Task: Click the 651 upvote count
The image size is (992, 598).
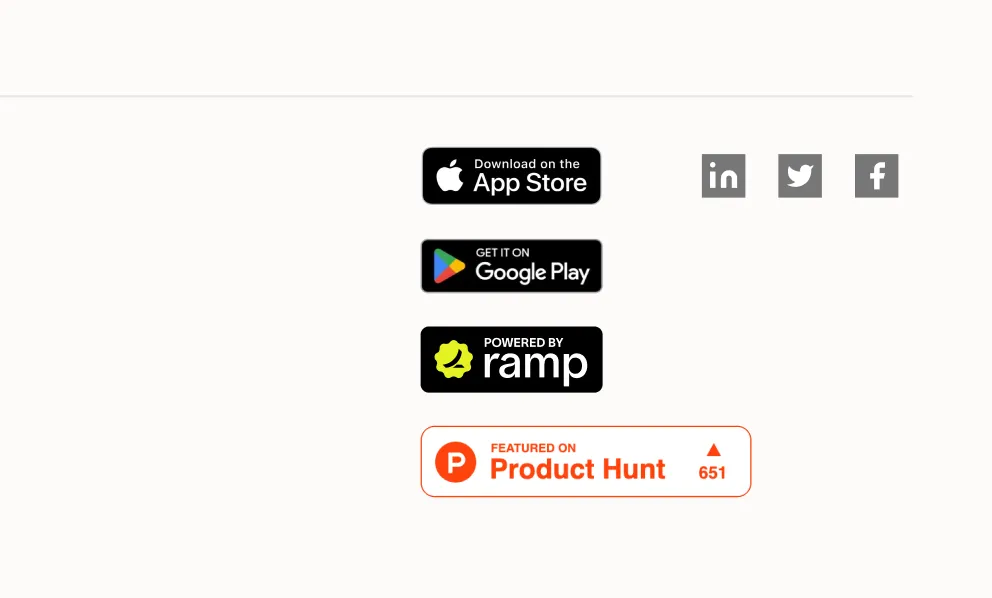Action: 712,473
